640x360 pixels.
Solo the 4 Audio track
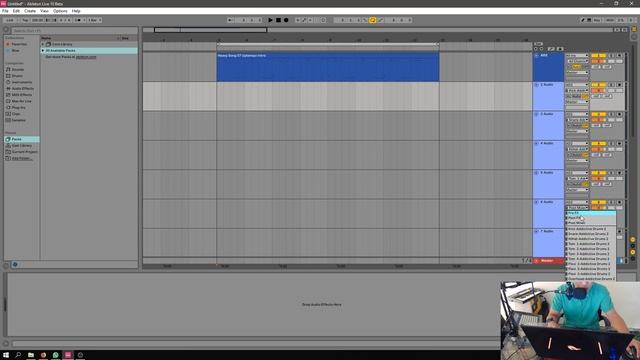611,144
